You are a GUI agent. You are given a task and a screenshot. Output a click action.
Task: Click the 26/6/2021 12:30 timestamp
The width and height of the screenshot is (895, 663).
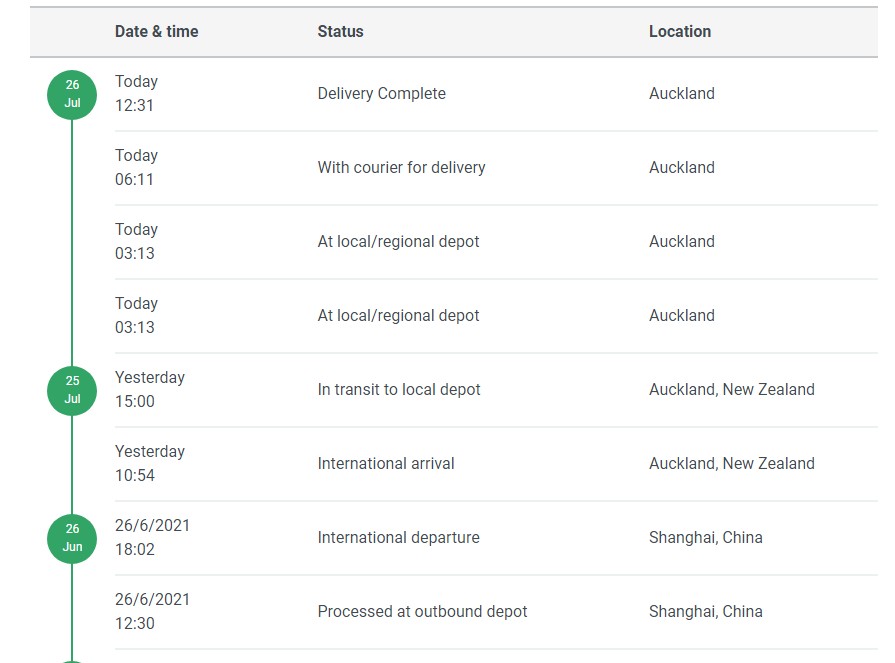pos(152,612)
